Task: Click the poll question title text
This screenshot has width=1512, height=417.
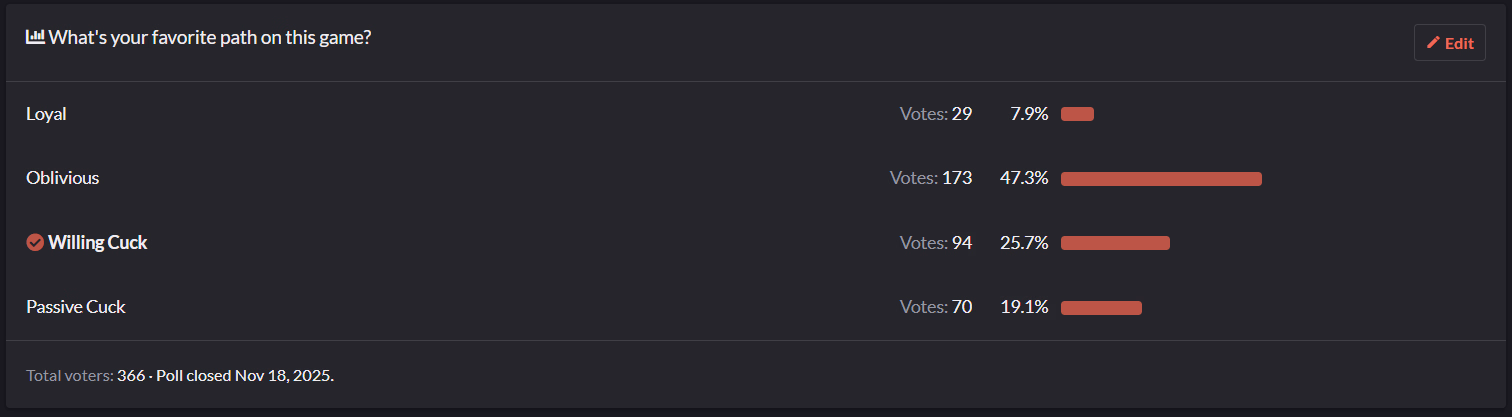Action: click(210, 38)
